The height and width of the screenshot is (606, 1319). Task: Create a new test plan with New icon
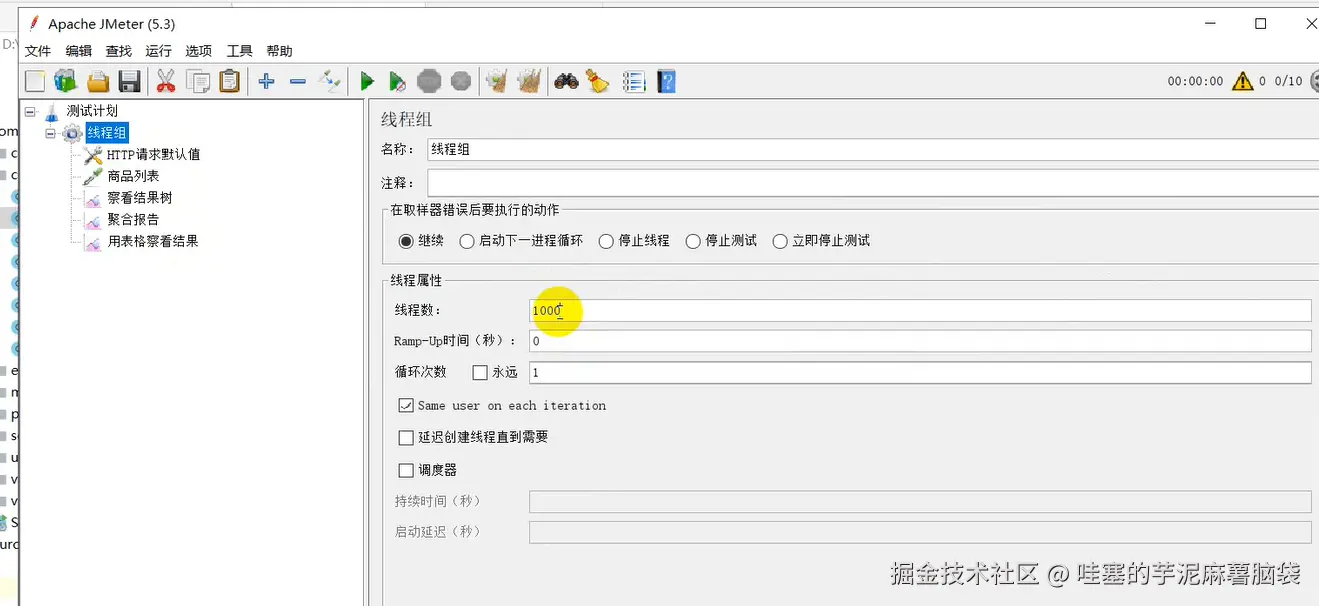35,82
